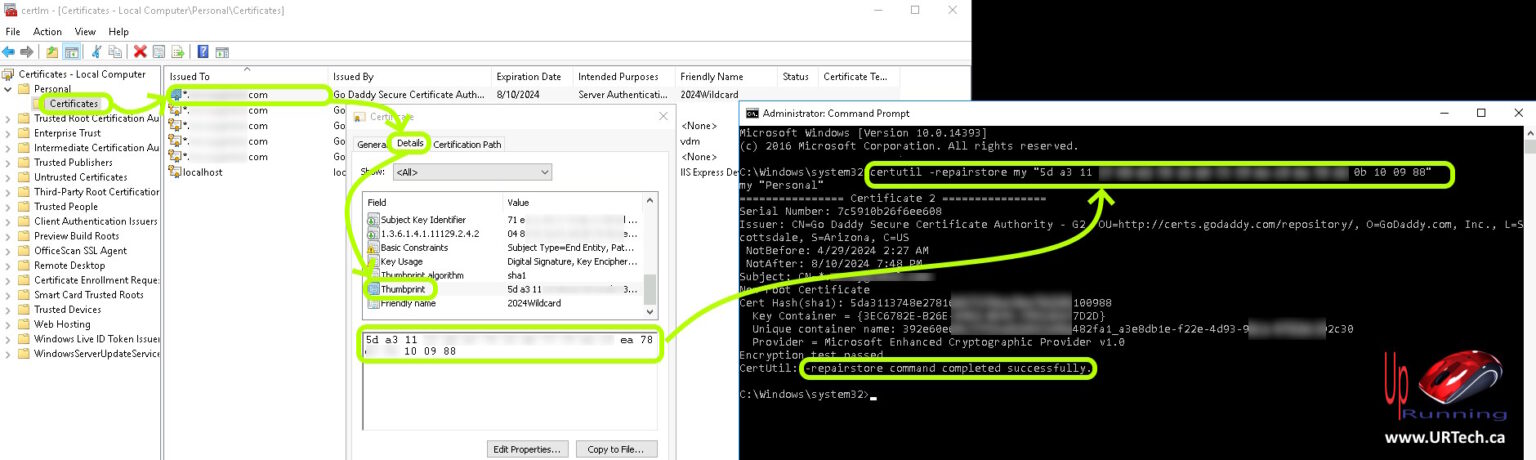The width and height of the screenshot is (1536, 460).
Task: Click the Cut scissors toolbar icon
Action: tap(97, 52)
